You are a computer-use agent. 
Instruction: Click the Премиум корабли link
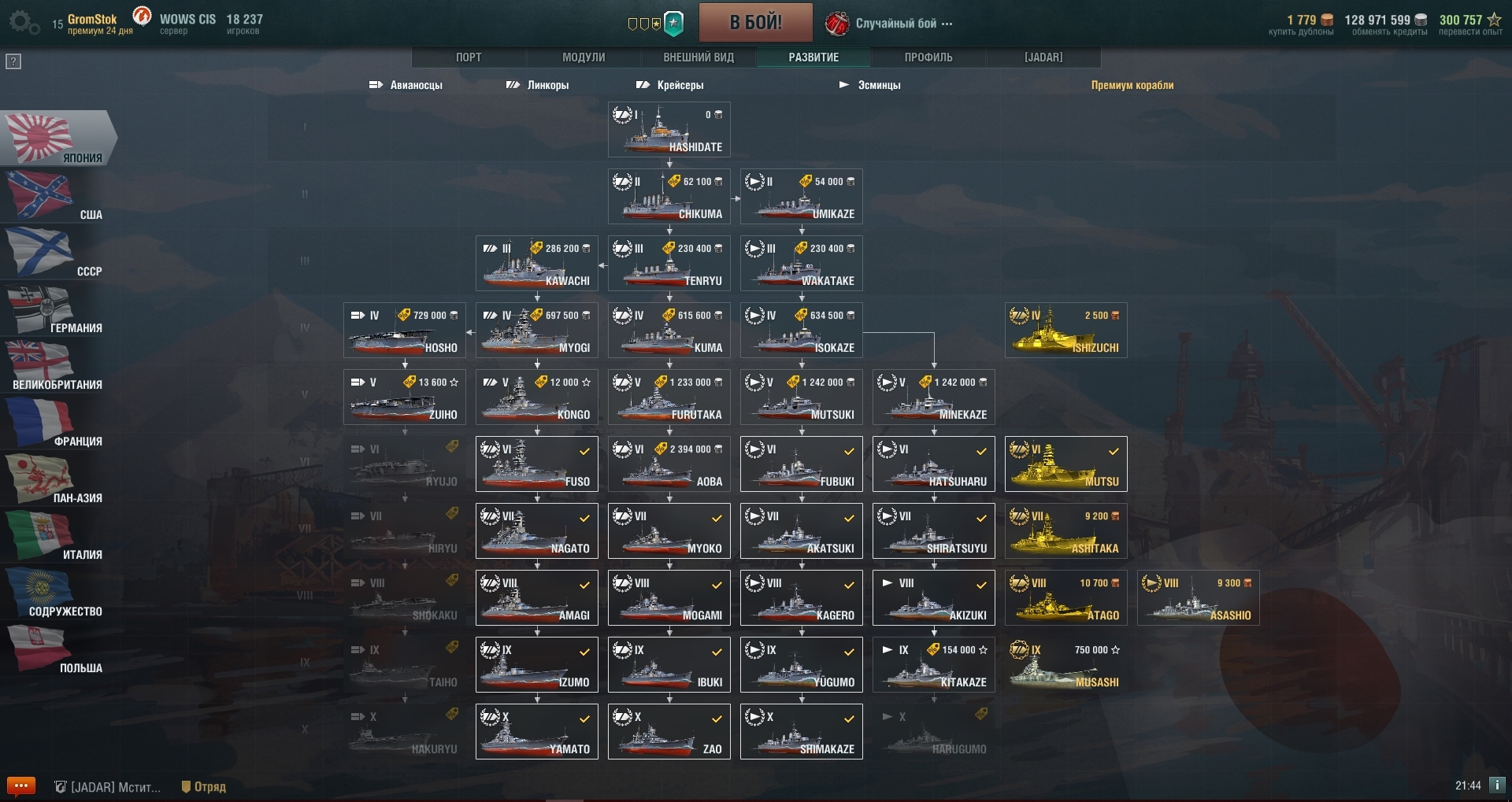(1132, 85)
